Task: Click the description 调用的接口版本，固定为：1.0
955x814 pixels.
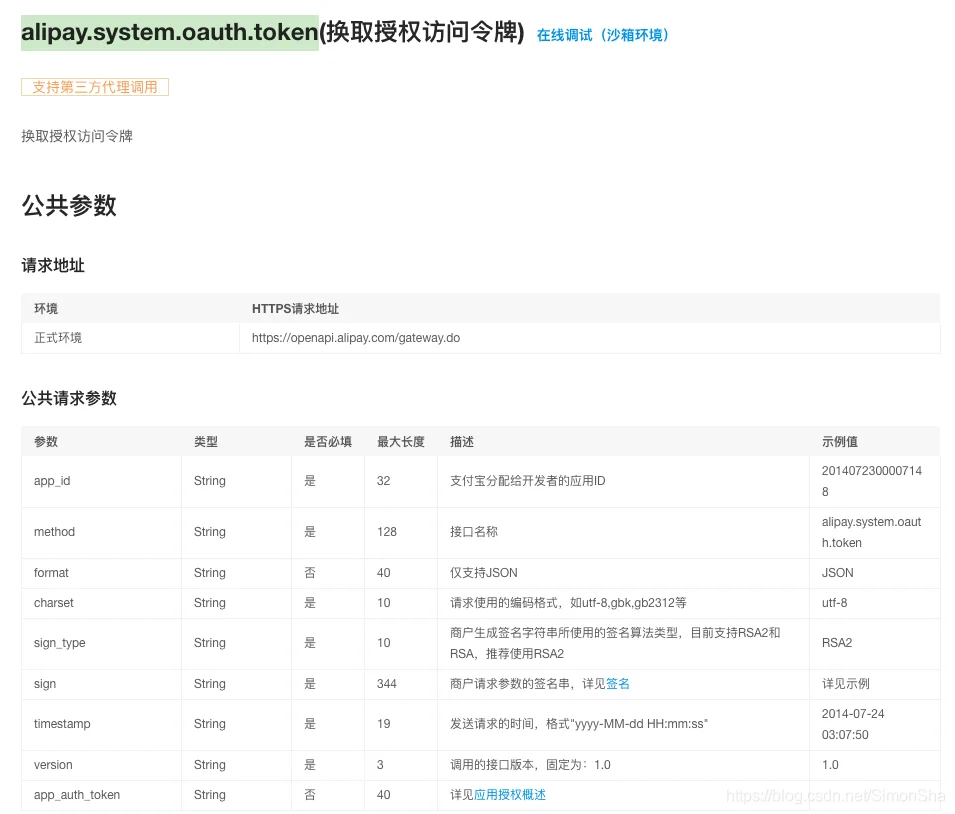Action: [530, 765]
